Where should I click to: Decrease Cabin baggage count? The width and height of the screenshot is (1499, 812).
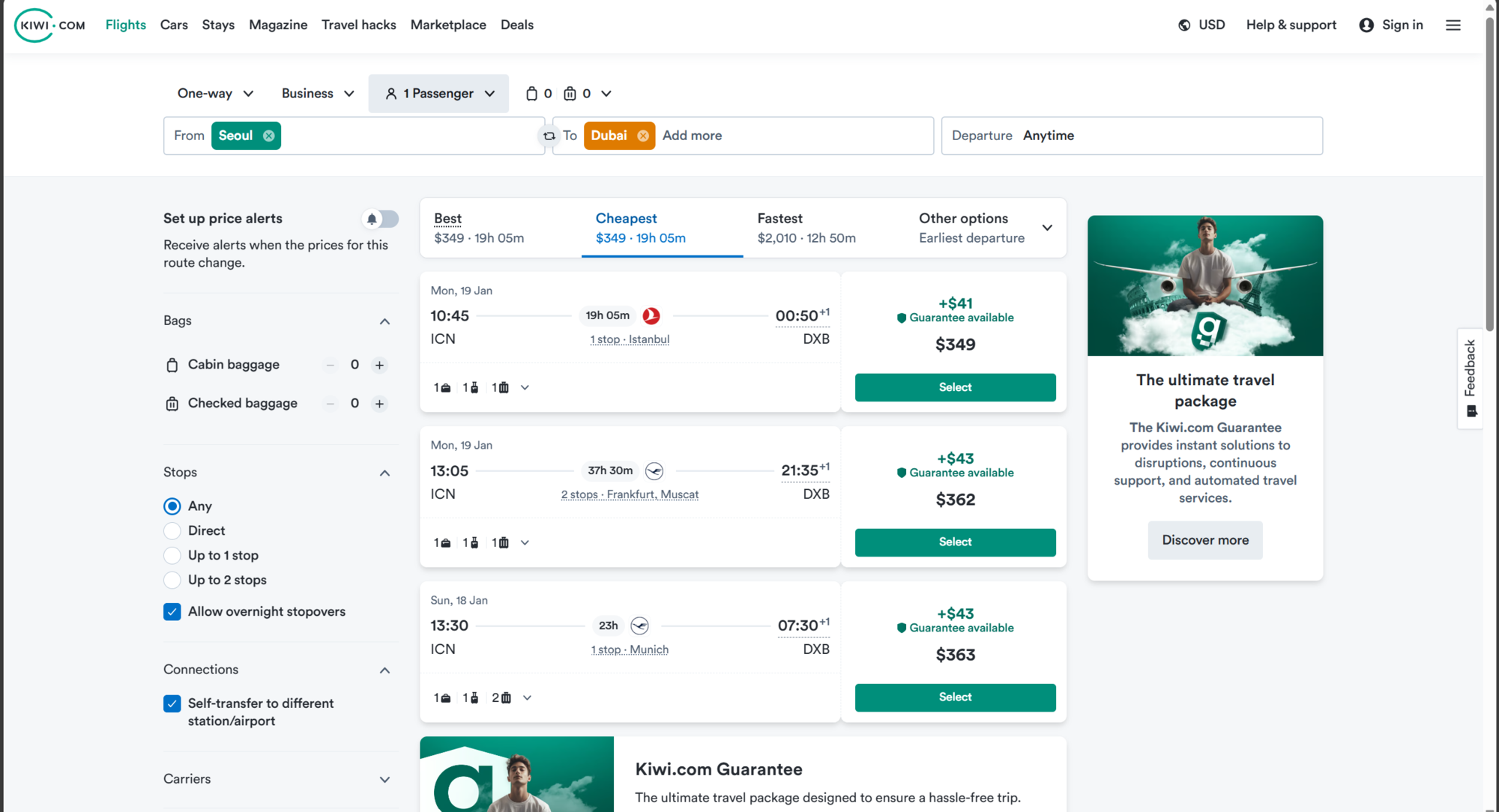[x=330, y=365]
